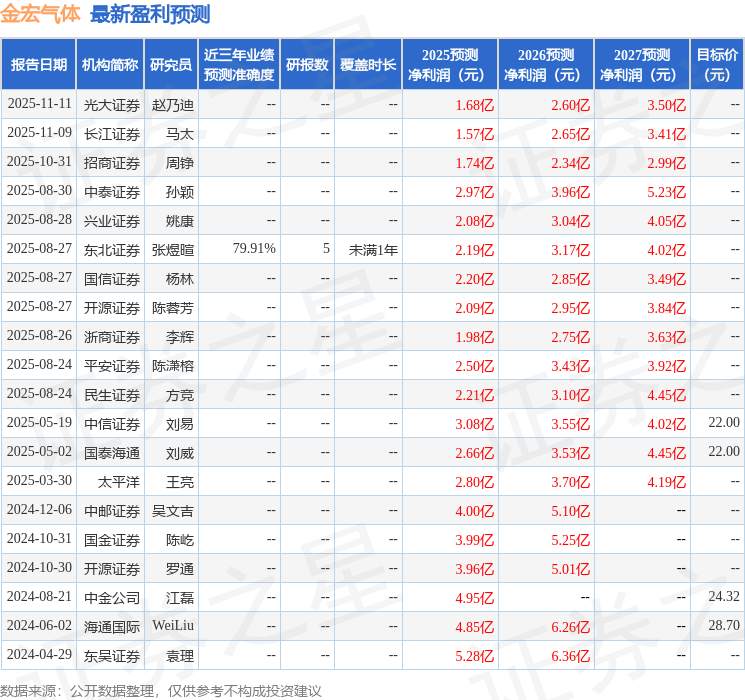Click date 2025-03-30
Viewport: 745px width, 700px height.
pos(39,480)
